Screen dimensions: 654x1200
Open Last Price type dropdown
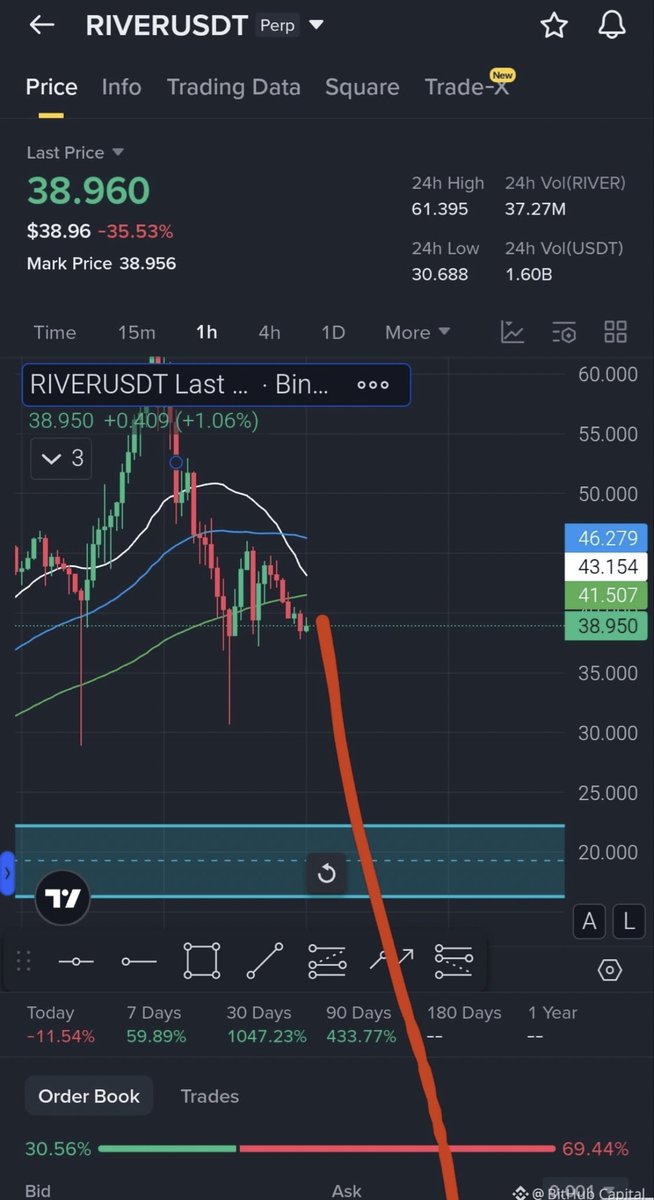click(75, 152)
